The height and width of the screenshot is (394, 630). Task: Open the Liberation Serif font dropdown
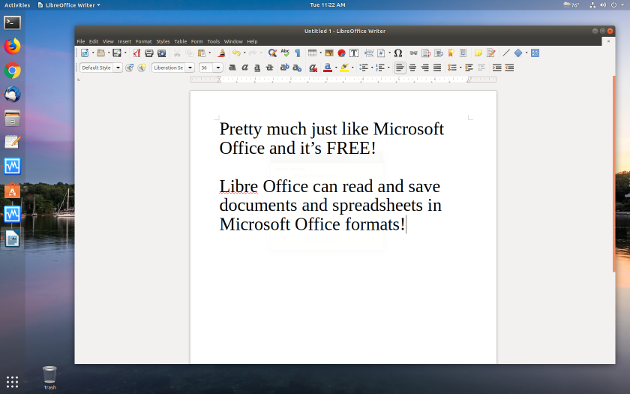click(x=190, y=68)
